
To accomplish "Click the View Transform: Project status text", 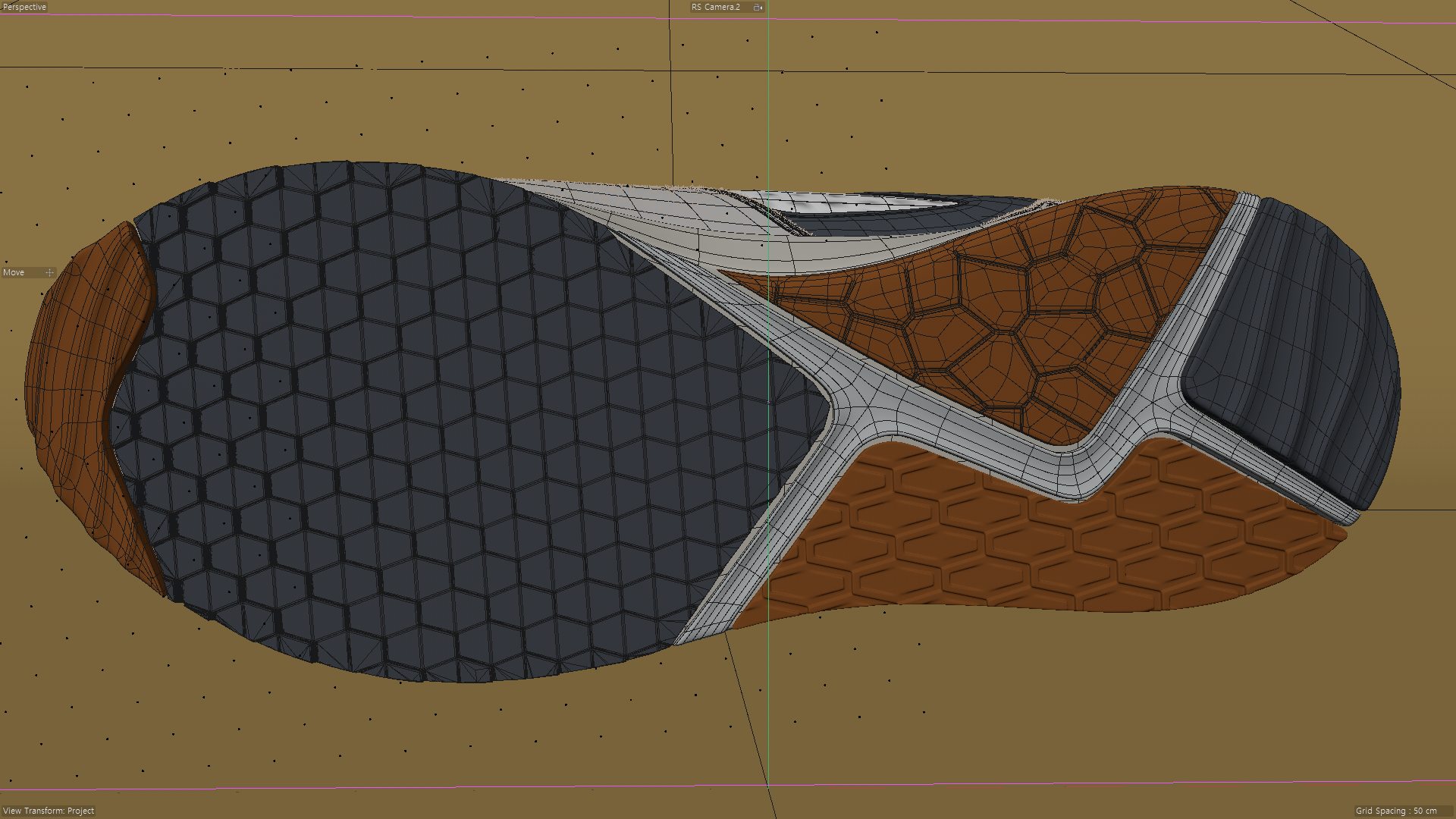I will tap(49, 811).
